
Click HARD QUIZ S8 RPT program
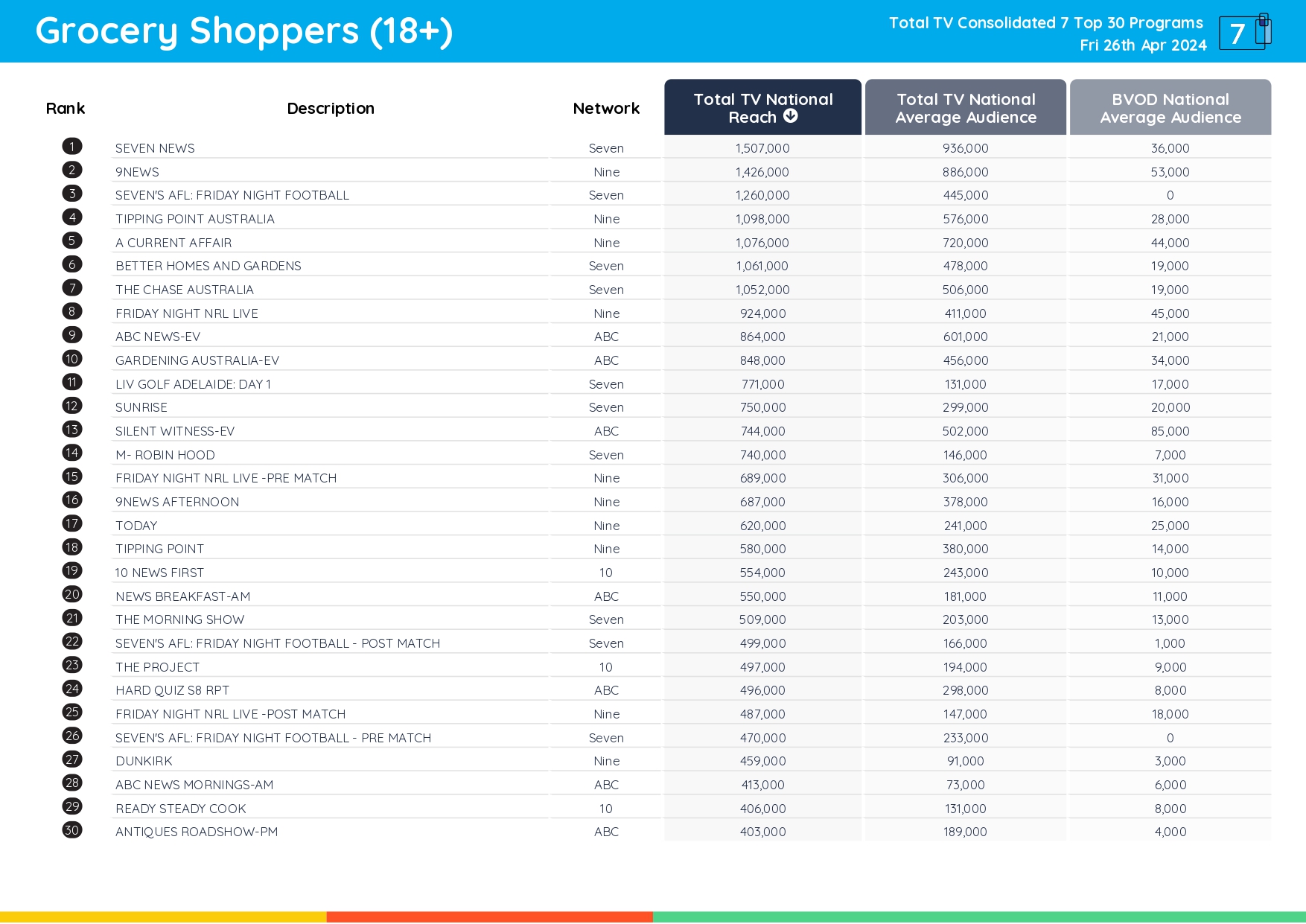[173, 690]
